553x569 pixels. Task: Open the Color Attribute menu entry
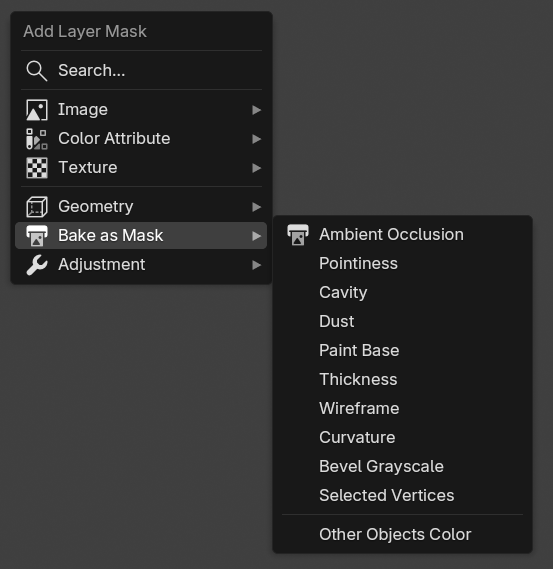coord(141,139)
